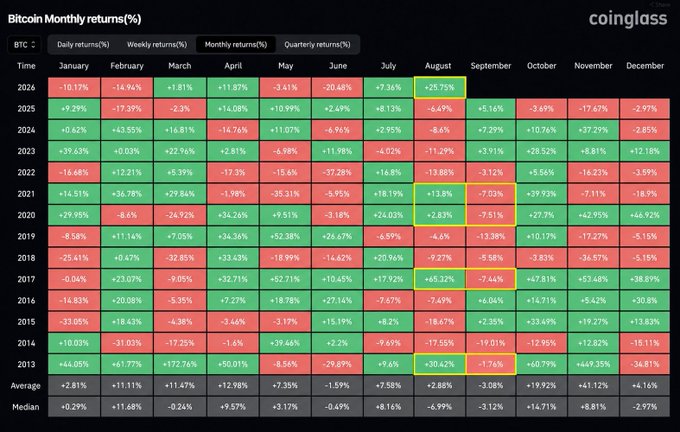Click the February column header
The width and height of the screenshot is (680, 432).
coord(127,66)
